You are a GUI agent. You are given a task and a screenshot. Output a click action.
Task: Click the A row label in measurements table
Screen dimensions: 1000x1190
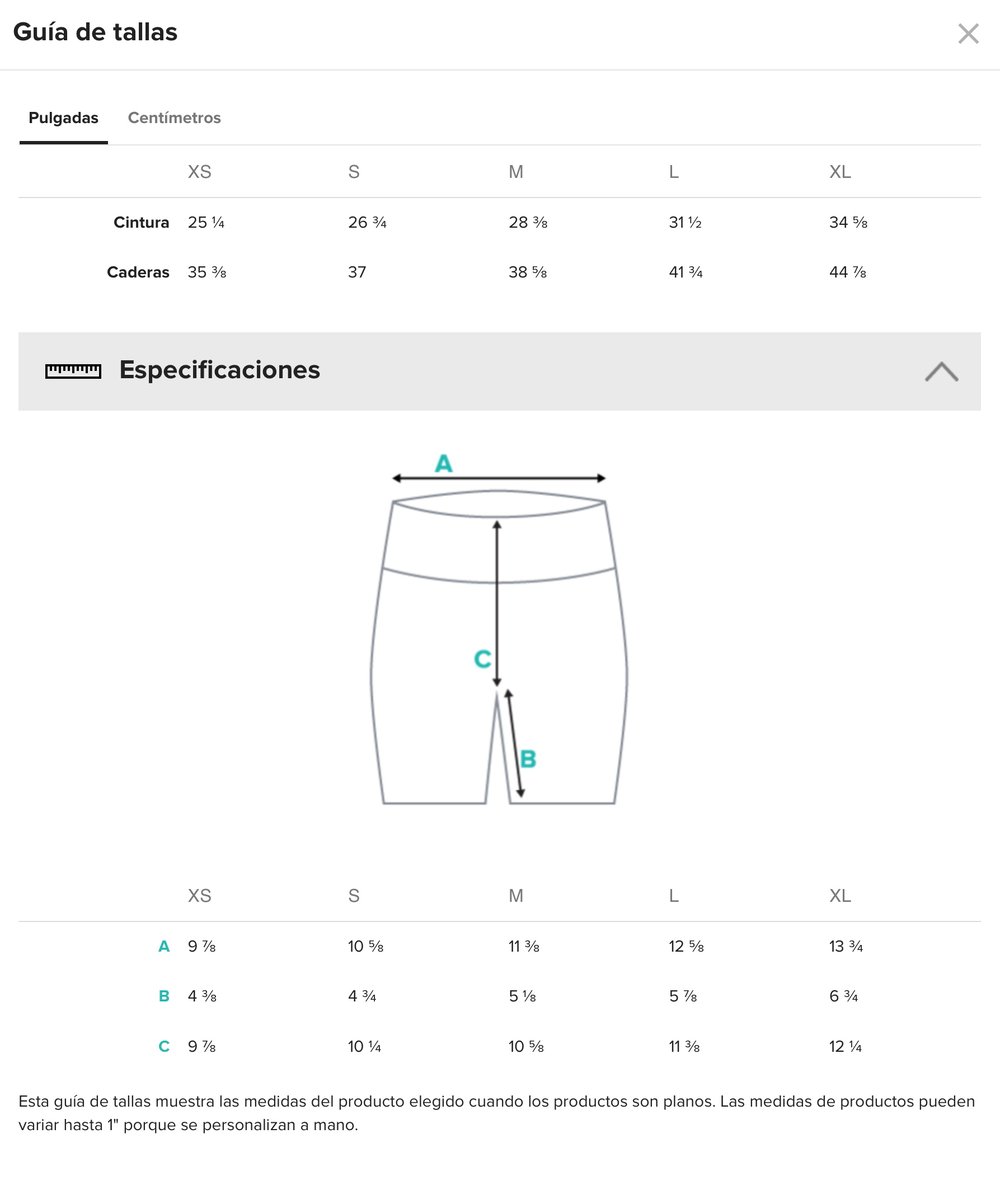[164, 946]
